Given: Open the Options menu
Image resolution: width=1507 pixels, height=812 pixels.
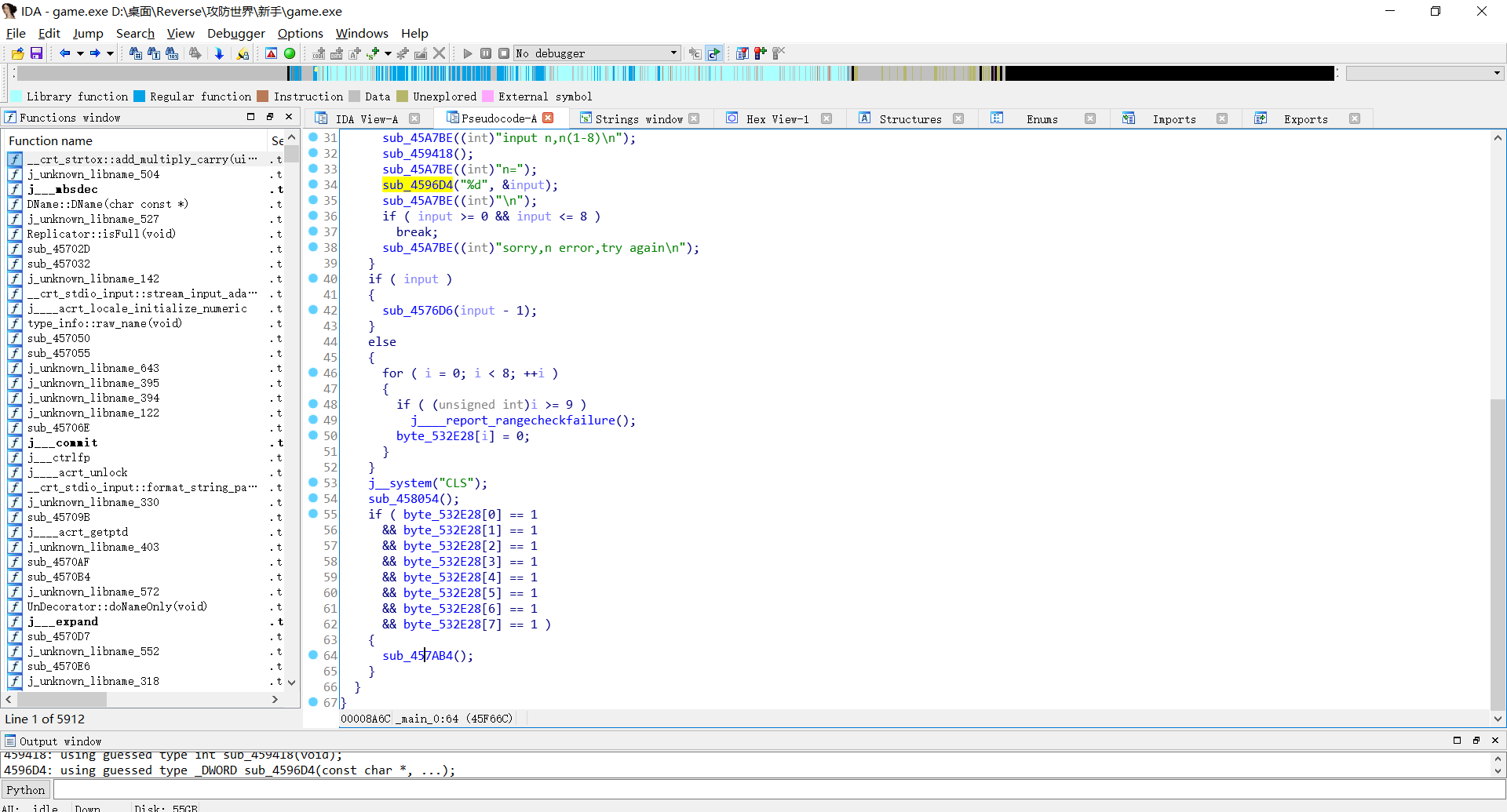Looking at the screenshot, I should pyautogui.click(x=301, y=33).
